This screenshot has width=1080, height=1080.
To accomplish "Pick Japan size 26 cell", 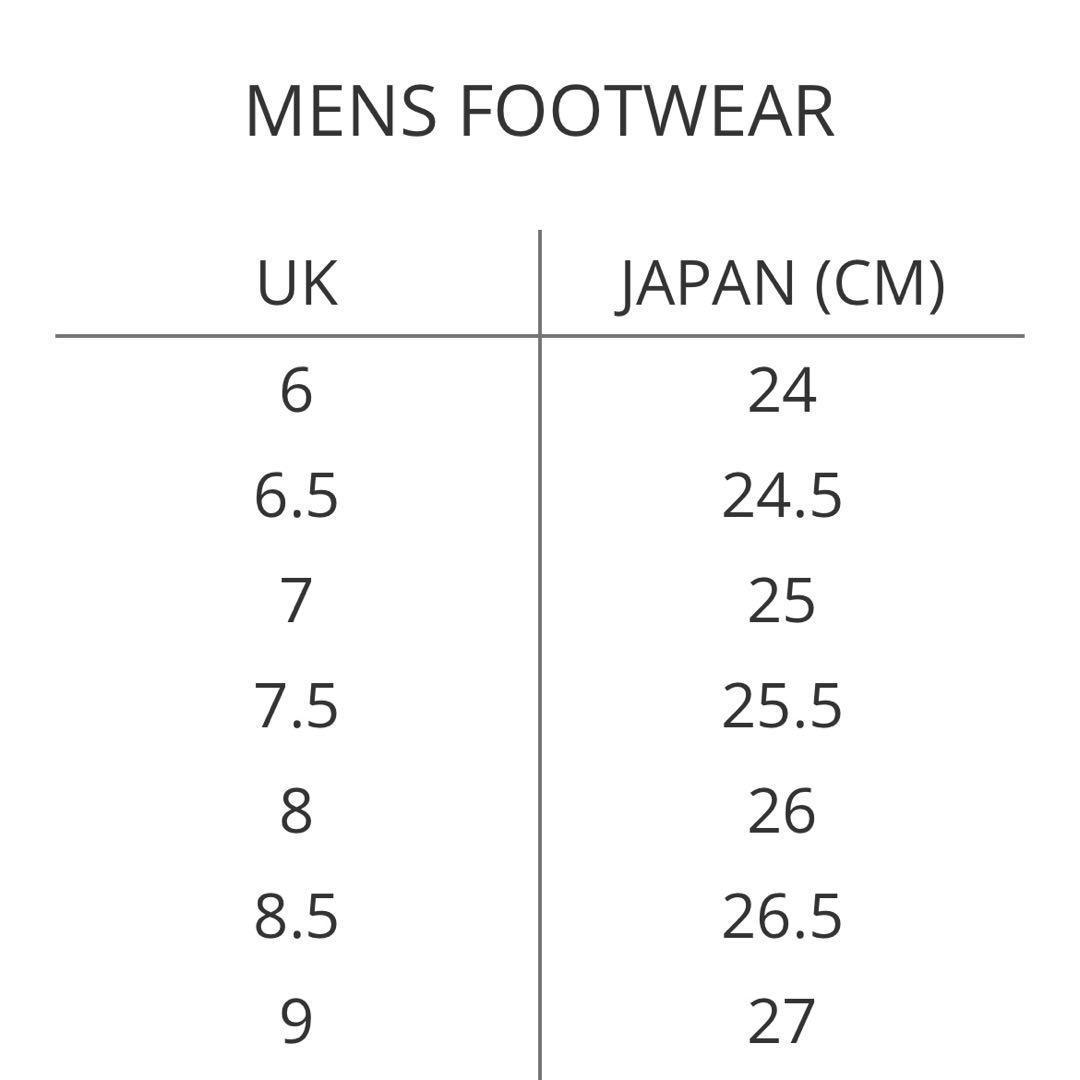I will 781,812.
